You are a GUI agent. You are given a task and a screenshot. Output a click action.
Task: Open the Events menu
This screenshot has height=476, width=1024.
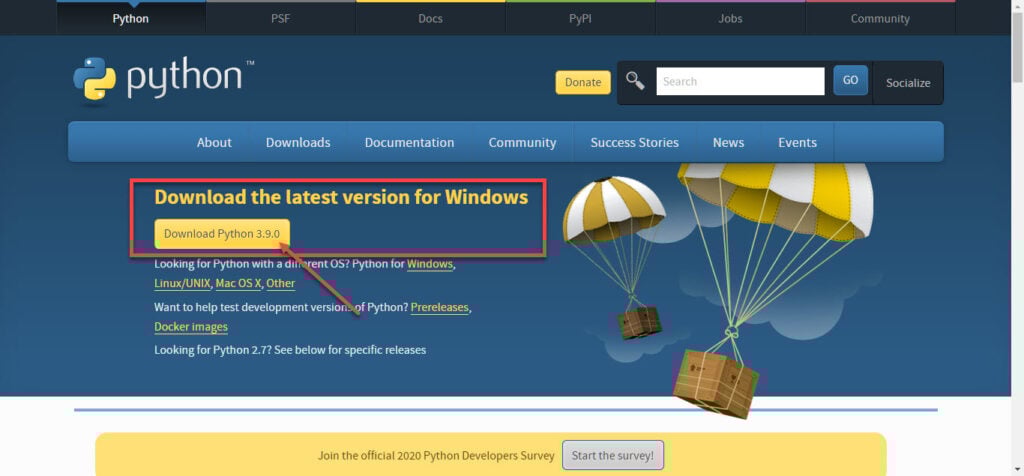pos(797,142)
